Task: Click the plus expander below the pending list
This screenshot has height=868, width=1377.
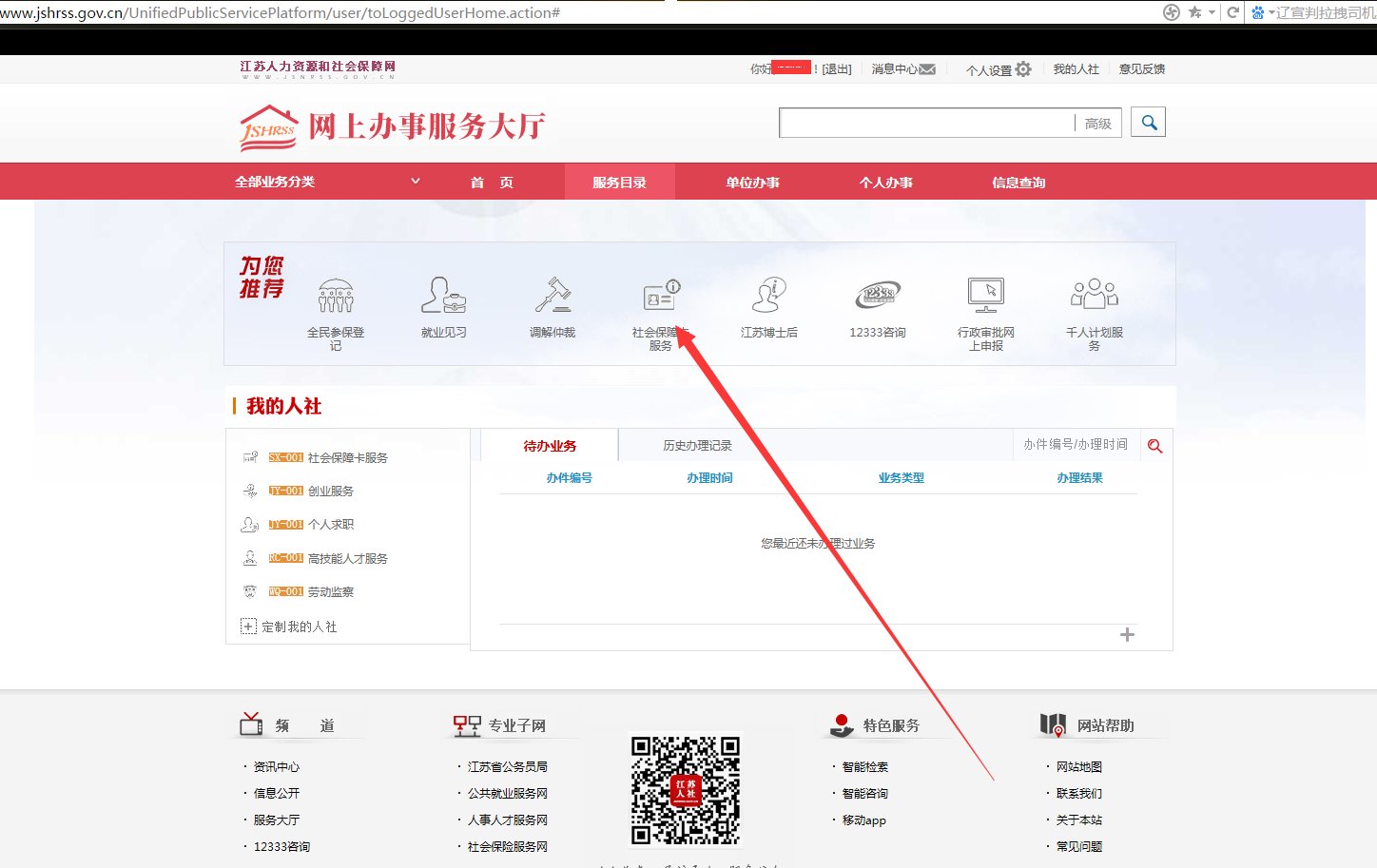Action: (1126, 634)
